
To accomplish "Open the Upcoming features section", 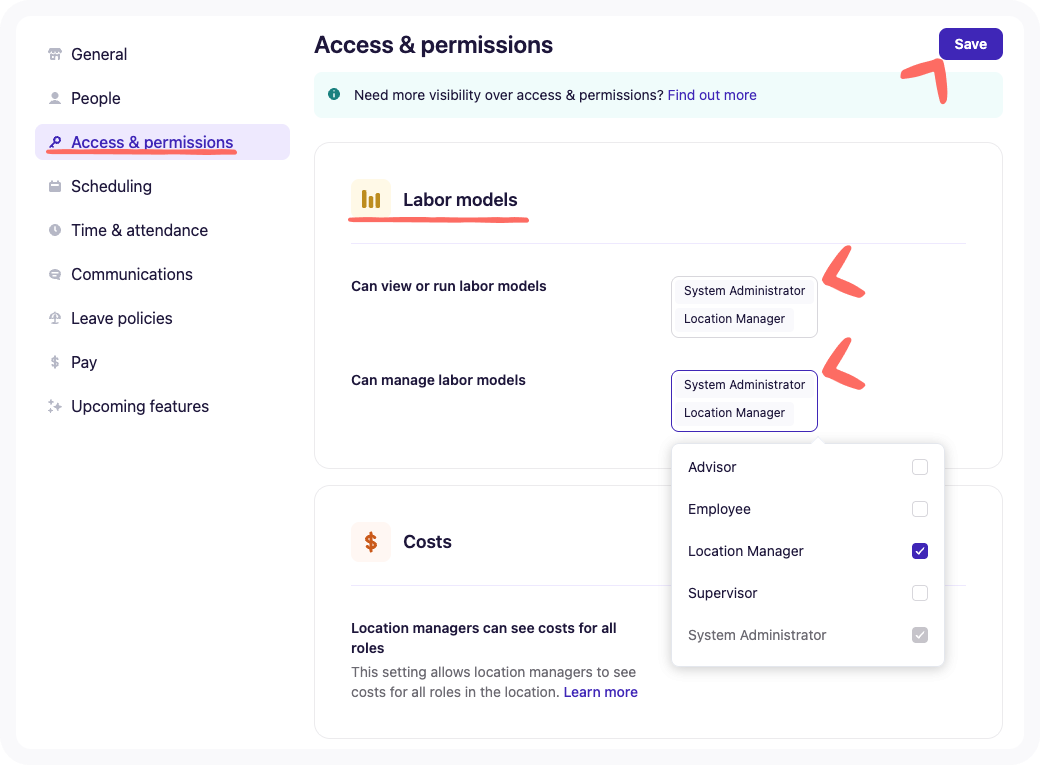I will click(140, 406).
